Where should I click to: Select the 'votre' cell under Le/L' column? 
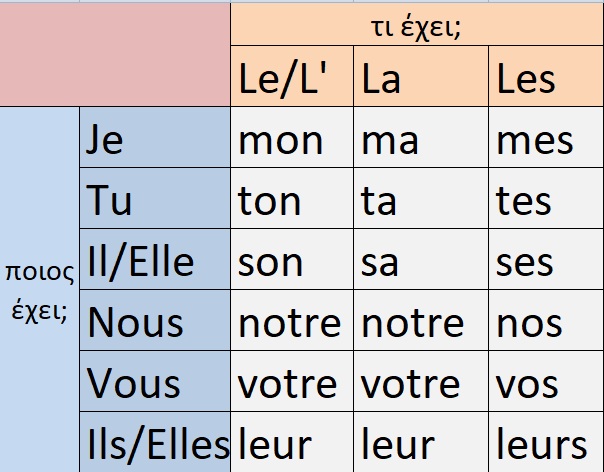point(292,381)
